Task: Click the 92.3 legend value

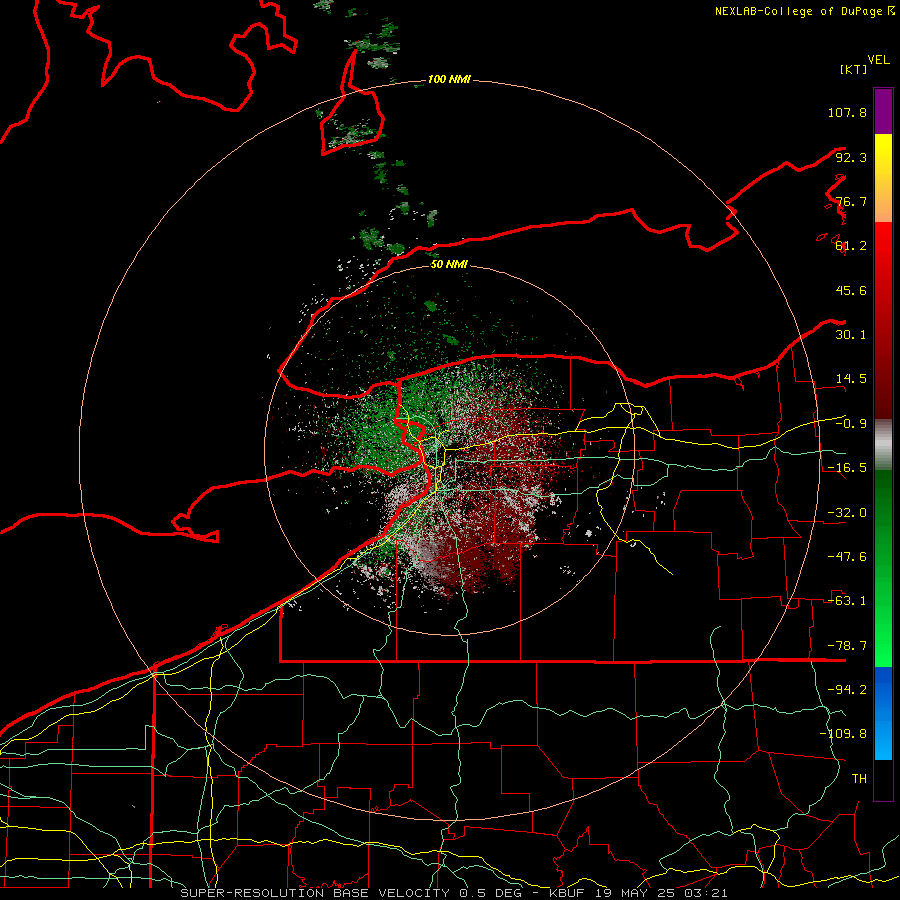Action: (851, 157)
